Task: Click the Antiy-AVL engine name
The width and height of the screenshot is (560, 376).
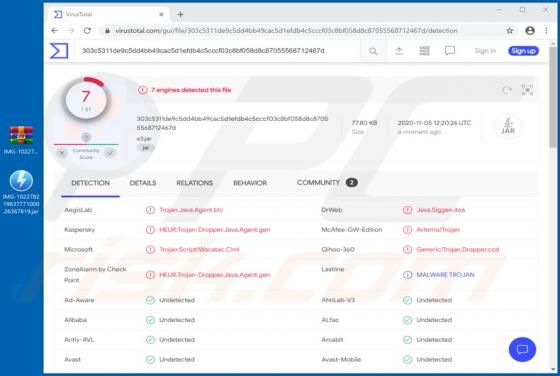Action: pos(79,340)
